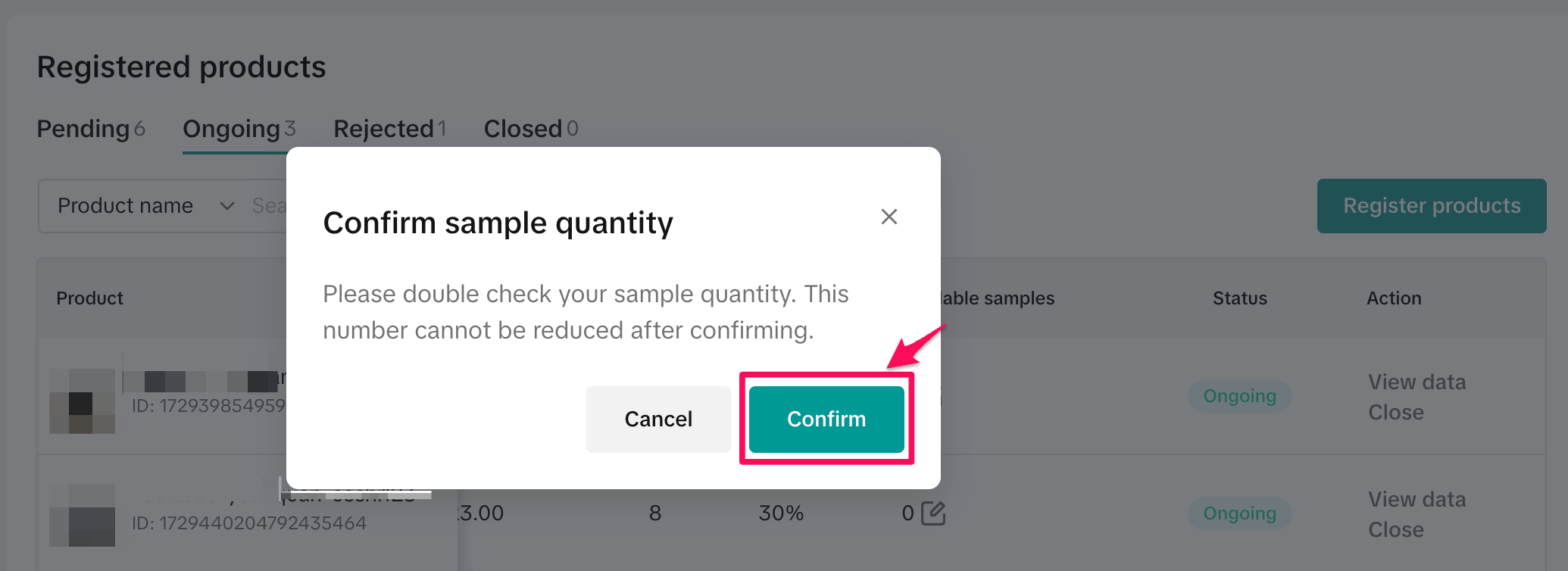Click the second product's thumbnail image
Screen dimensions: 1568x571
point(82,515)
